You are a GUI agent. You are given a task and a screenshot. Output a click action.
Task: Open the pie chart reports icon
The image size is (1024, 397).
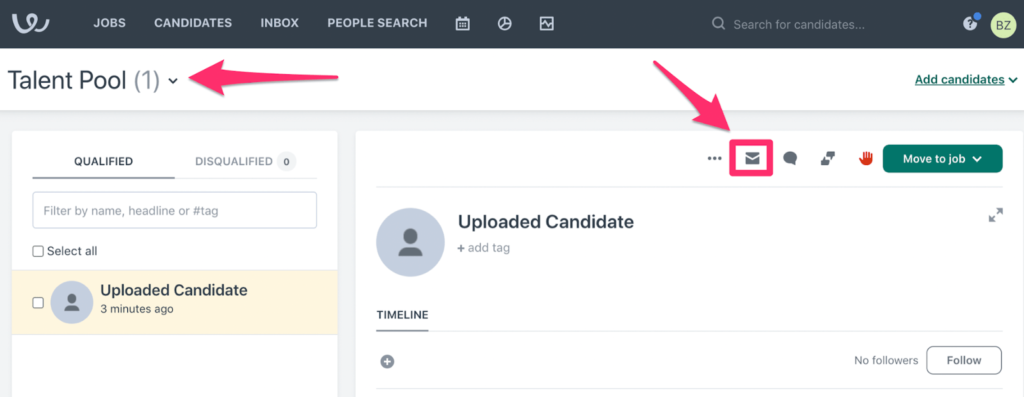pos(504,24)
